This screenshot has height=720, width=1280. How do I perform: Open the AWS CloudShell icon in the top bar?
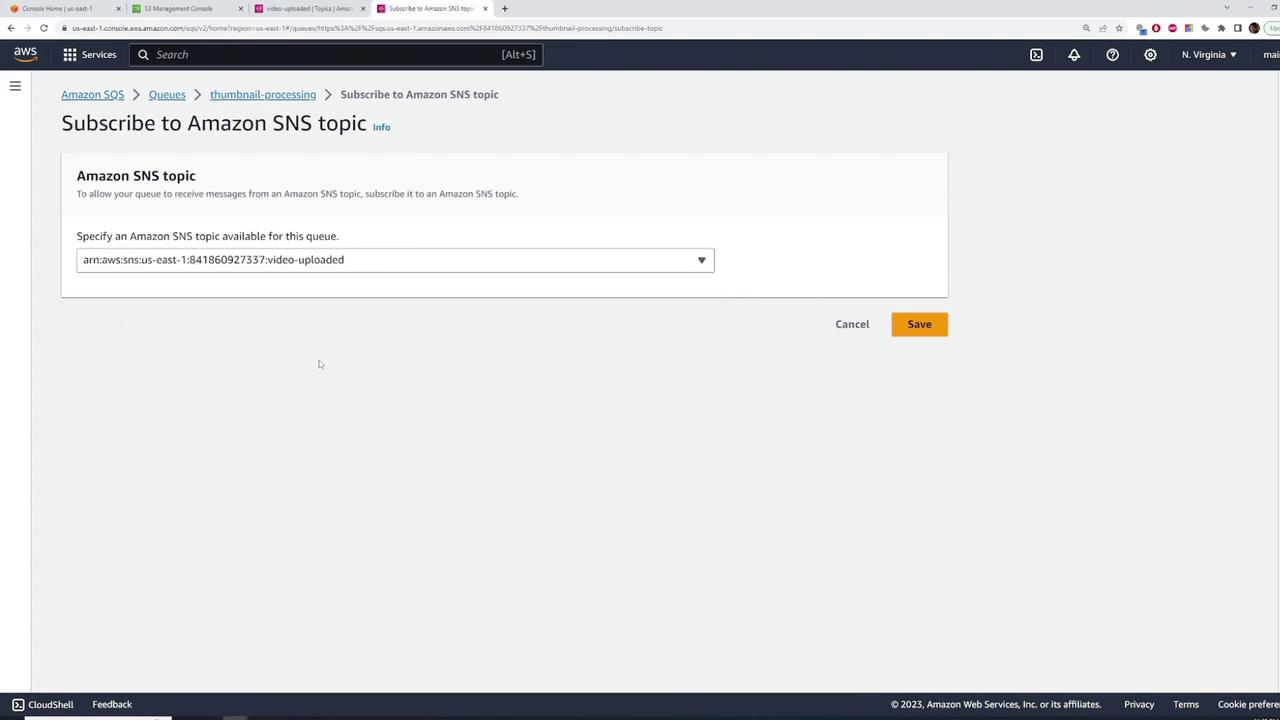tap(1036, 55)
